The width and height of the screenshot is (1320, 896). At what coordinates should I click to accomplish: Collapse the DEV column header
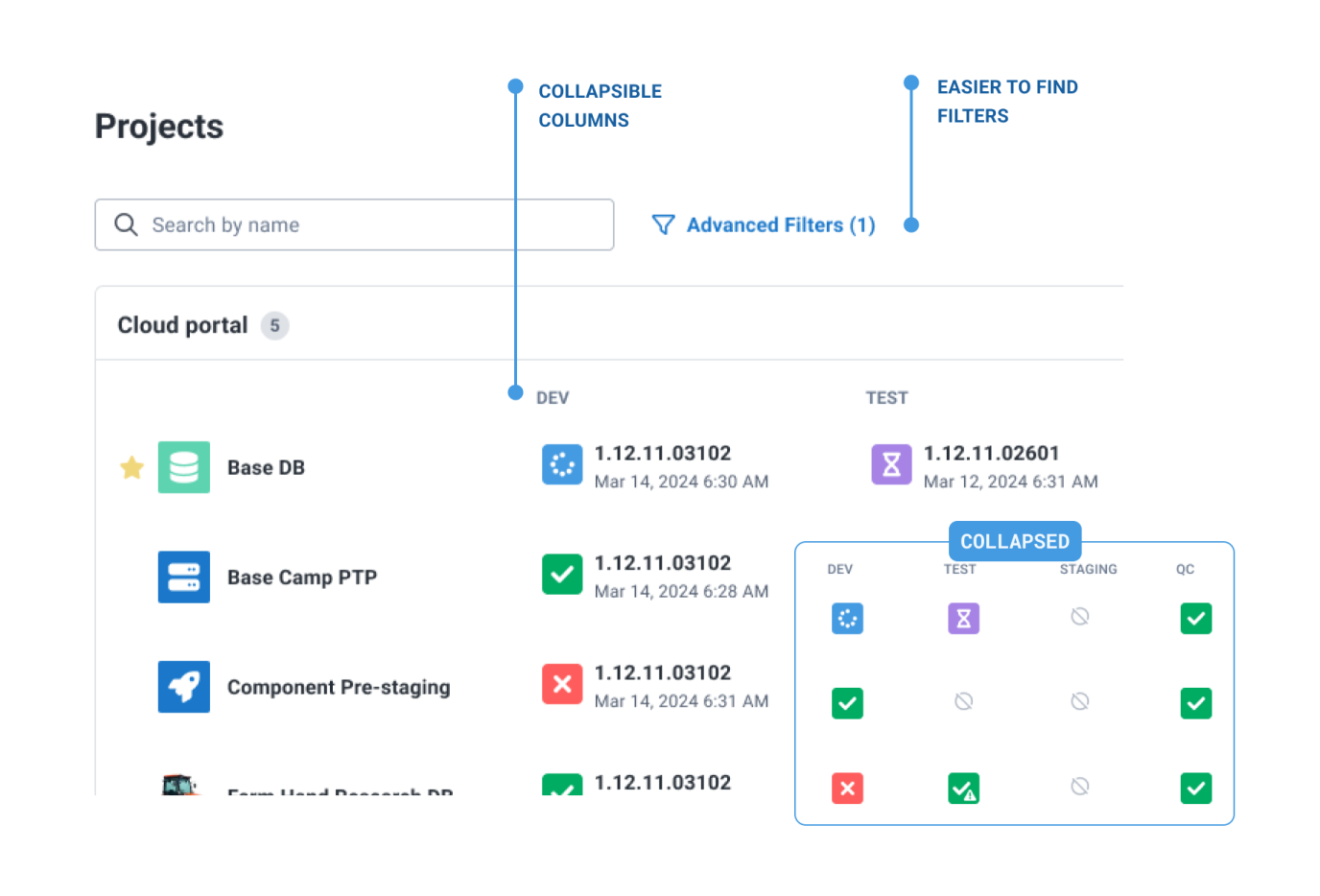tap(553, 398)
